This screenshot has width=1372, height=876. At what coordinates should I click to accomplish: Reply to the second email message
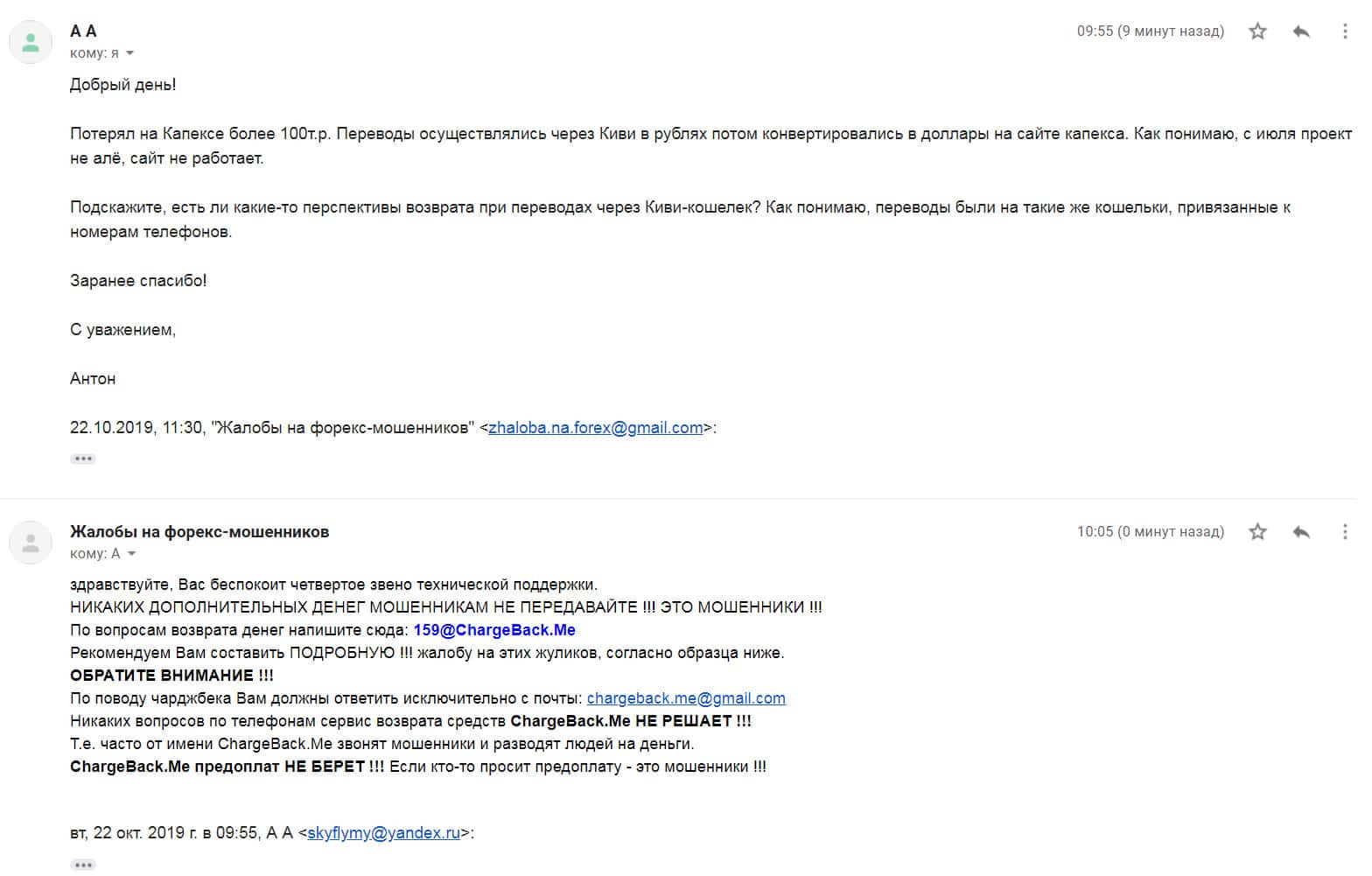point(1301,532)
